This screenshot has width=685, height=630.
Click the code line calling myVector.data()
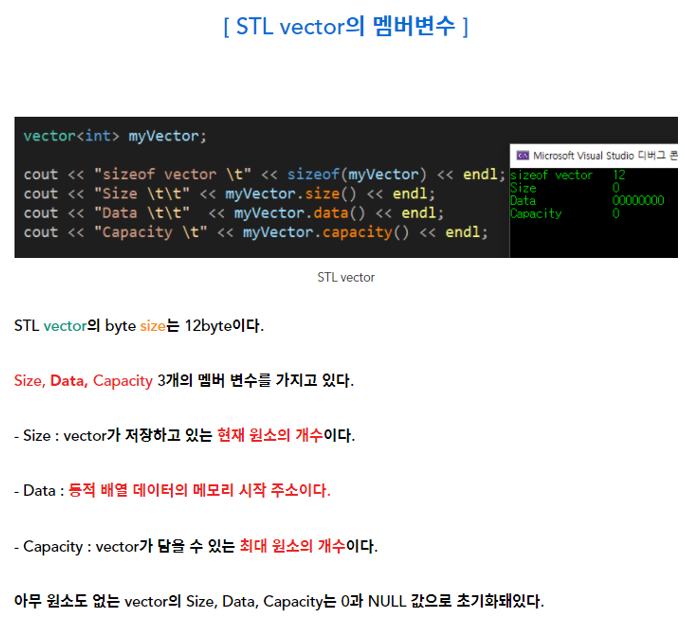click(x=234, y=213)
